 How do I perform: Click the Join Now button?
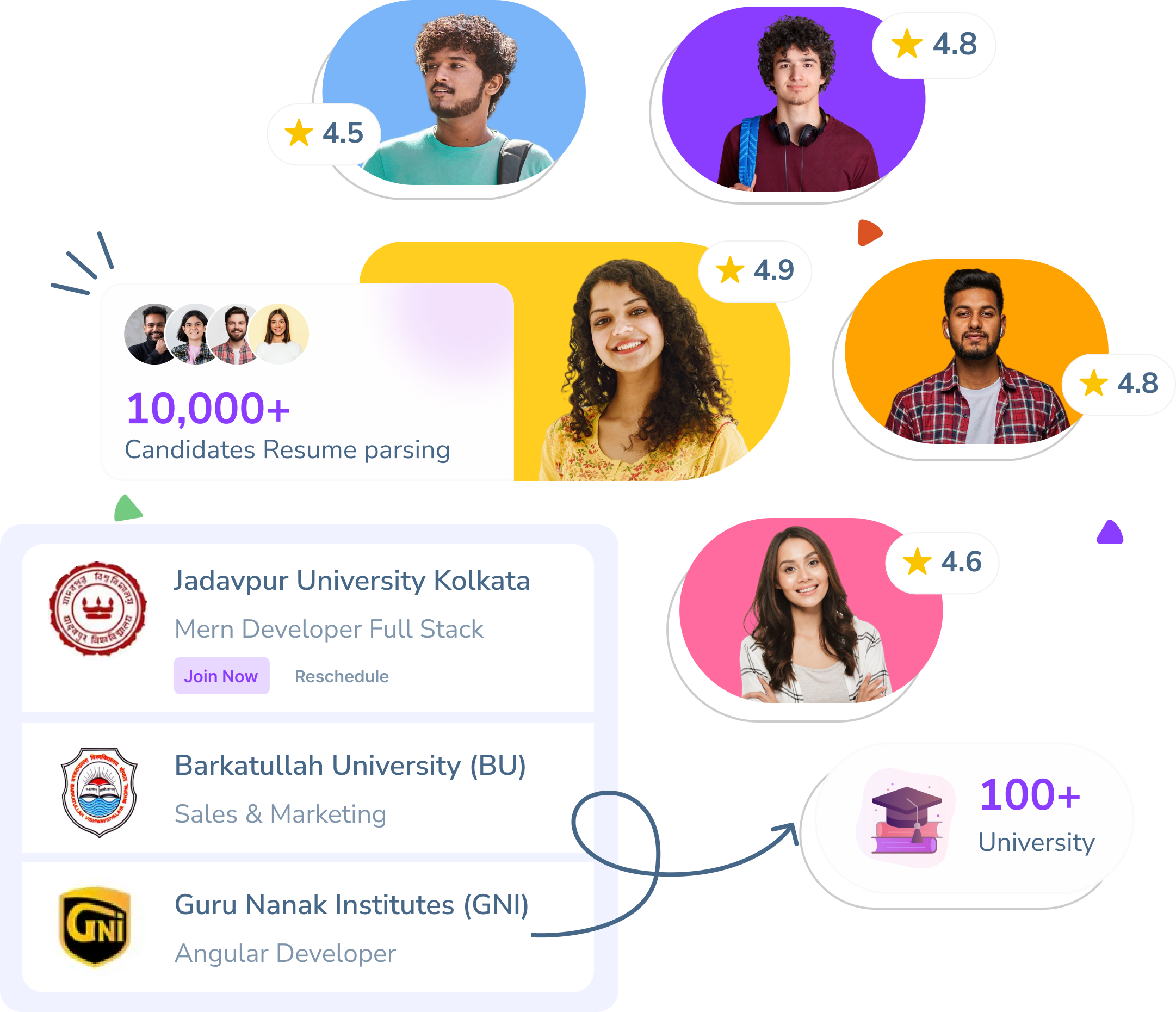pos(221,675)
